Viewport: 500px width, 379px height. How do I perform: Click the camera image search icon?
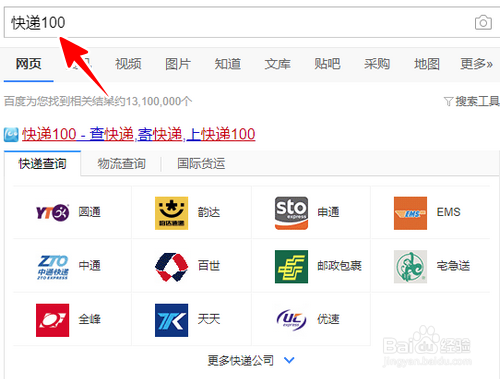[x=483, y=22]
